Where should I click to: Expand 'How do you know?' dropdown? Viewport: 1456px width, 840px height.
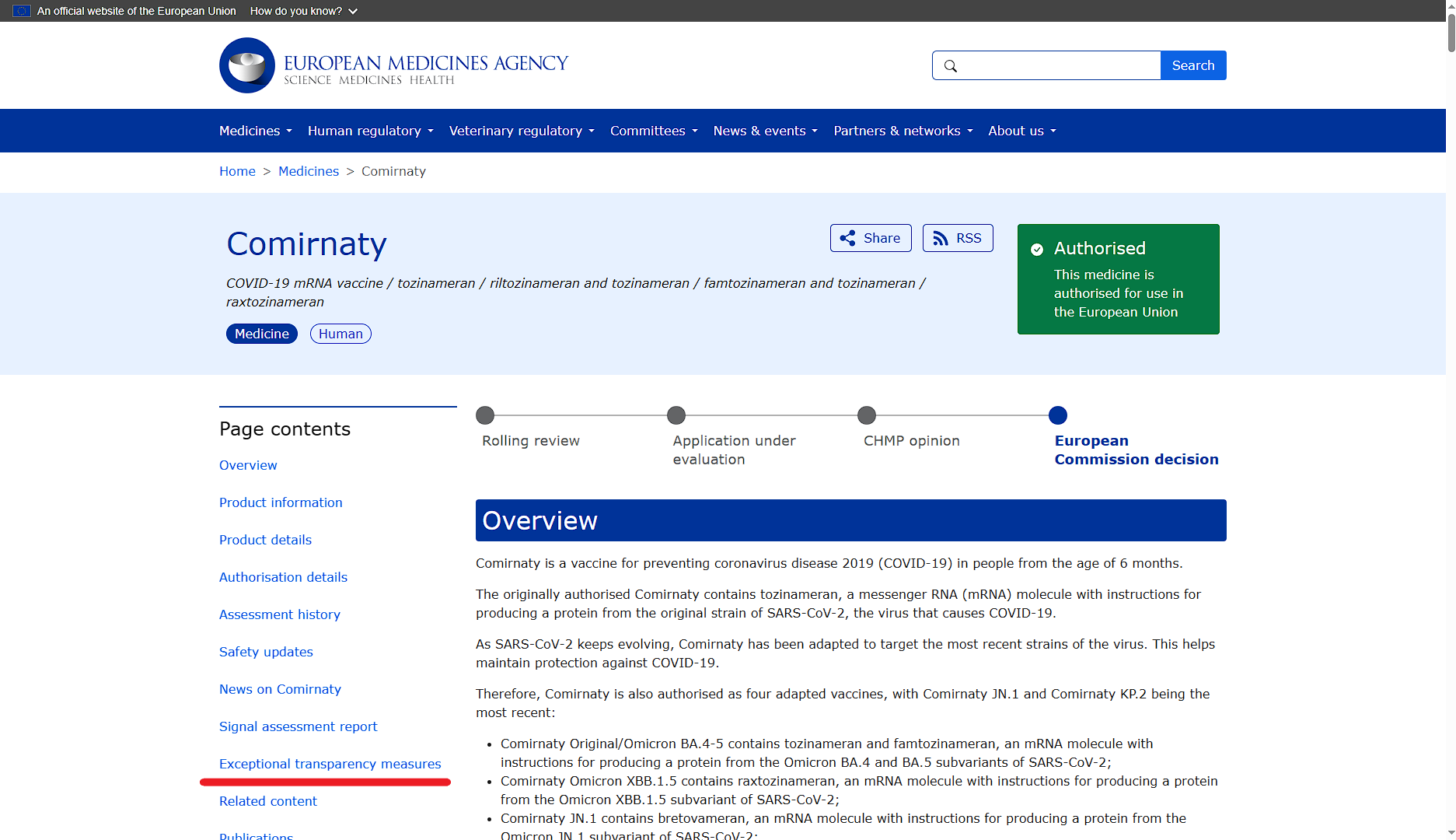304,11
